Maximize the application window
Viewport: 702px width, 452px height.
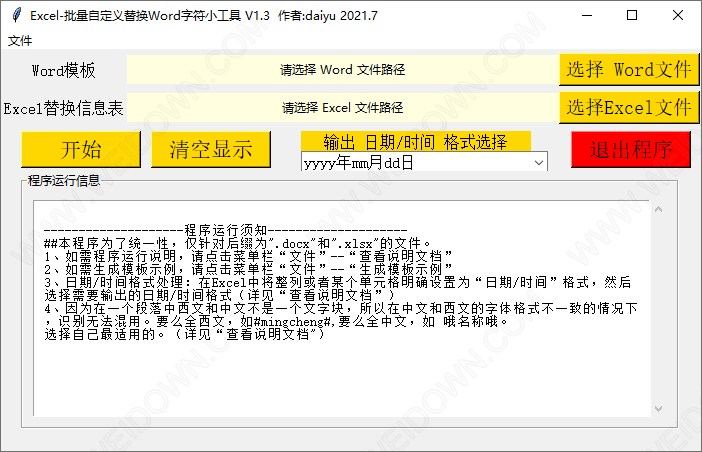pyautogui.click(x=632, y=15)
